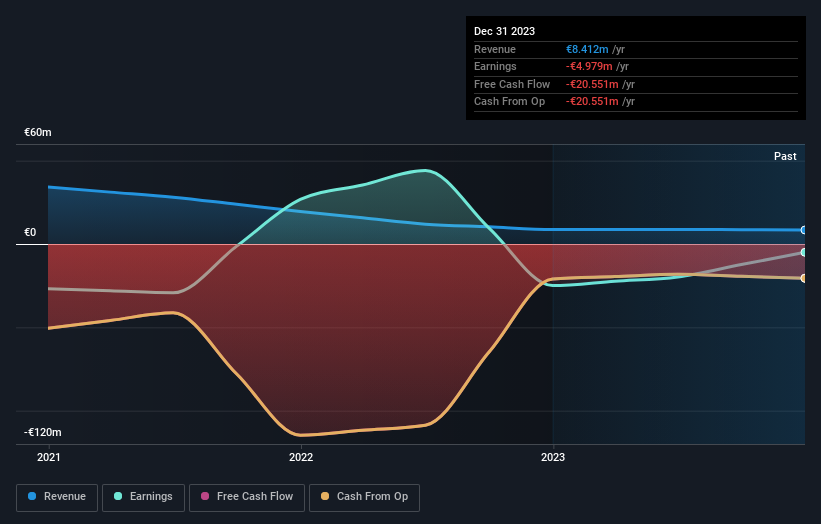Toggle the Cash From Op legend button
Viewport: 821px width, 524px height.
tap(364, 497)
